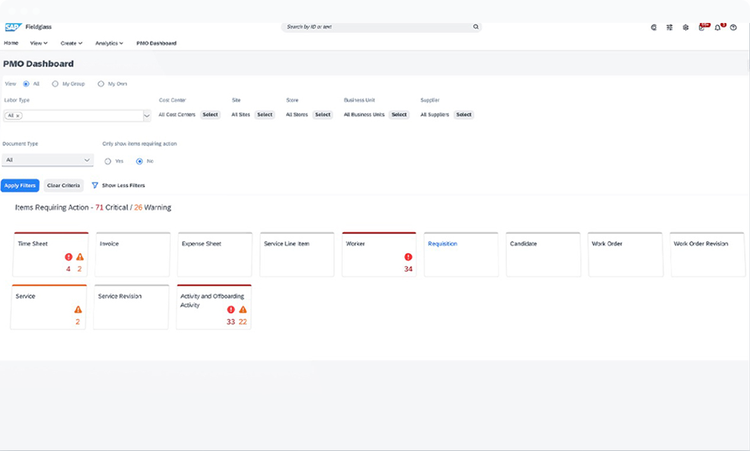
Task: Select the My Own view radio button
Action: click(x=100, y=84)
